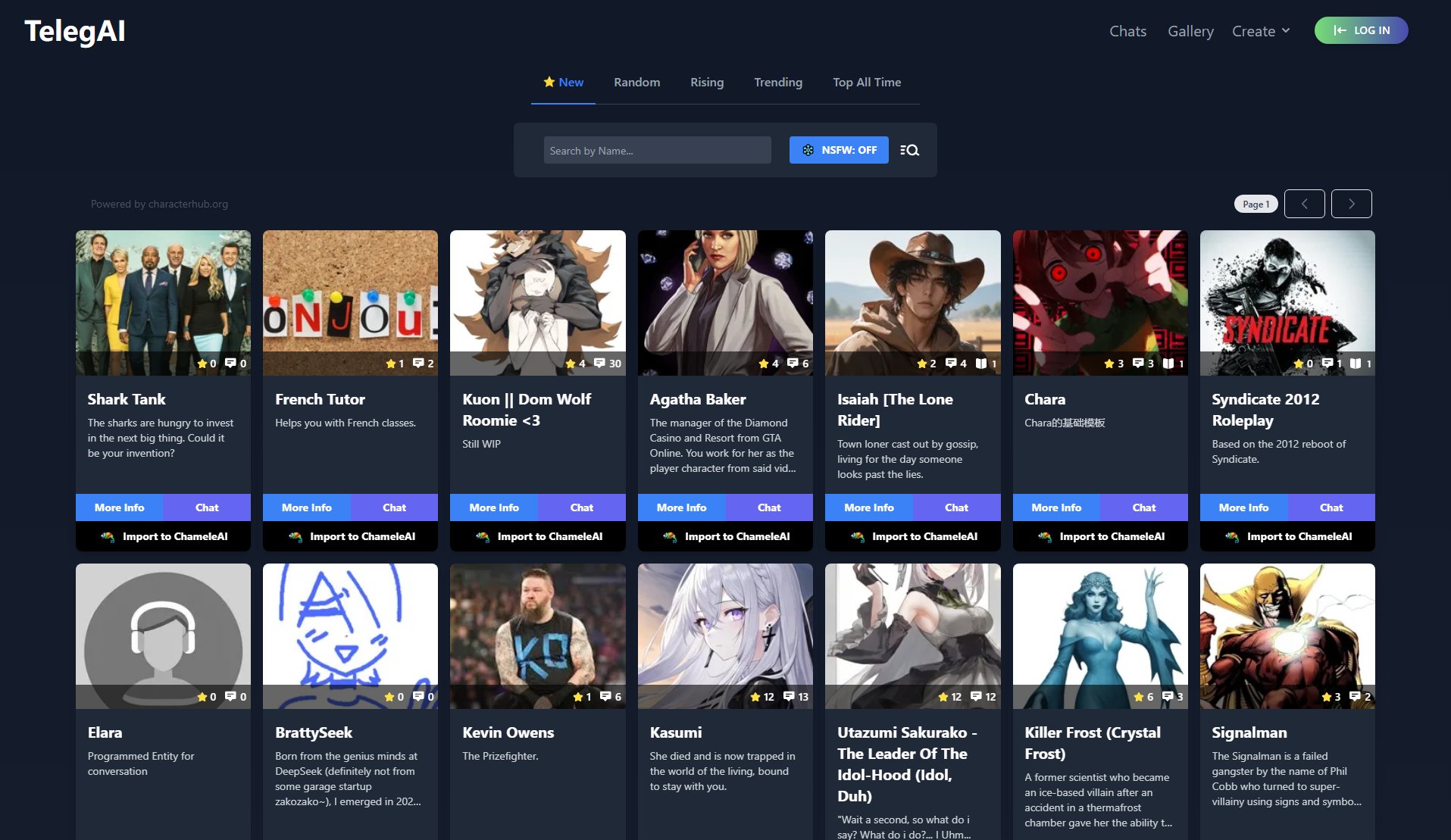Image resolution: width=1451 pixels, height=840 pixels.
Task: Expand the Create dropdown menu
Action: (x=1261, y=31)
